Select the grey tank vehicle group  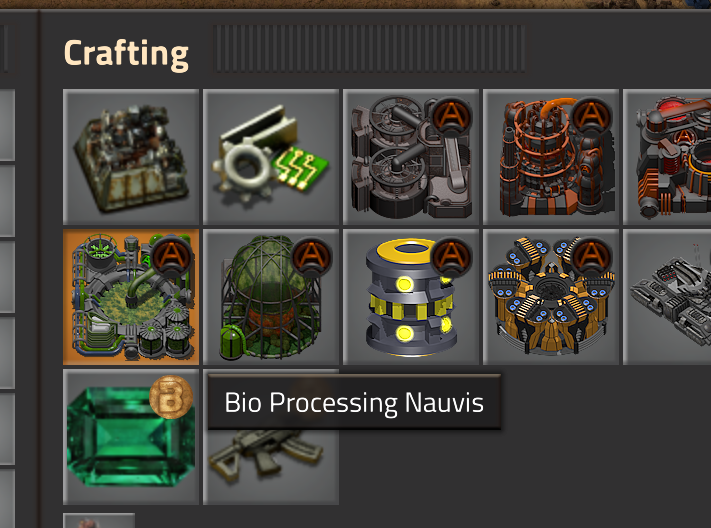(x=667, y=297)
